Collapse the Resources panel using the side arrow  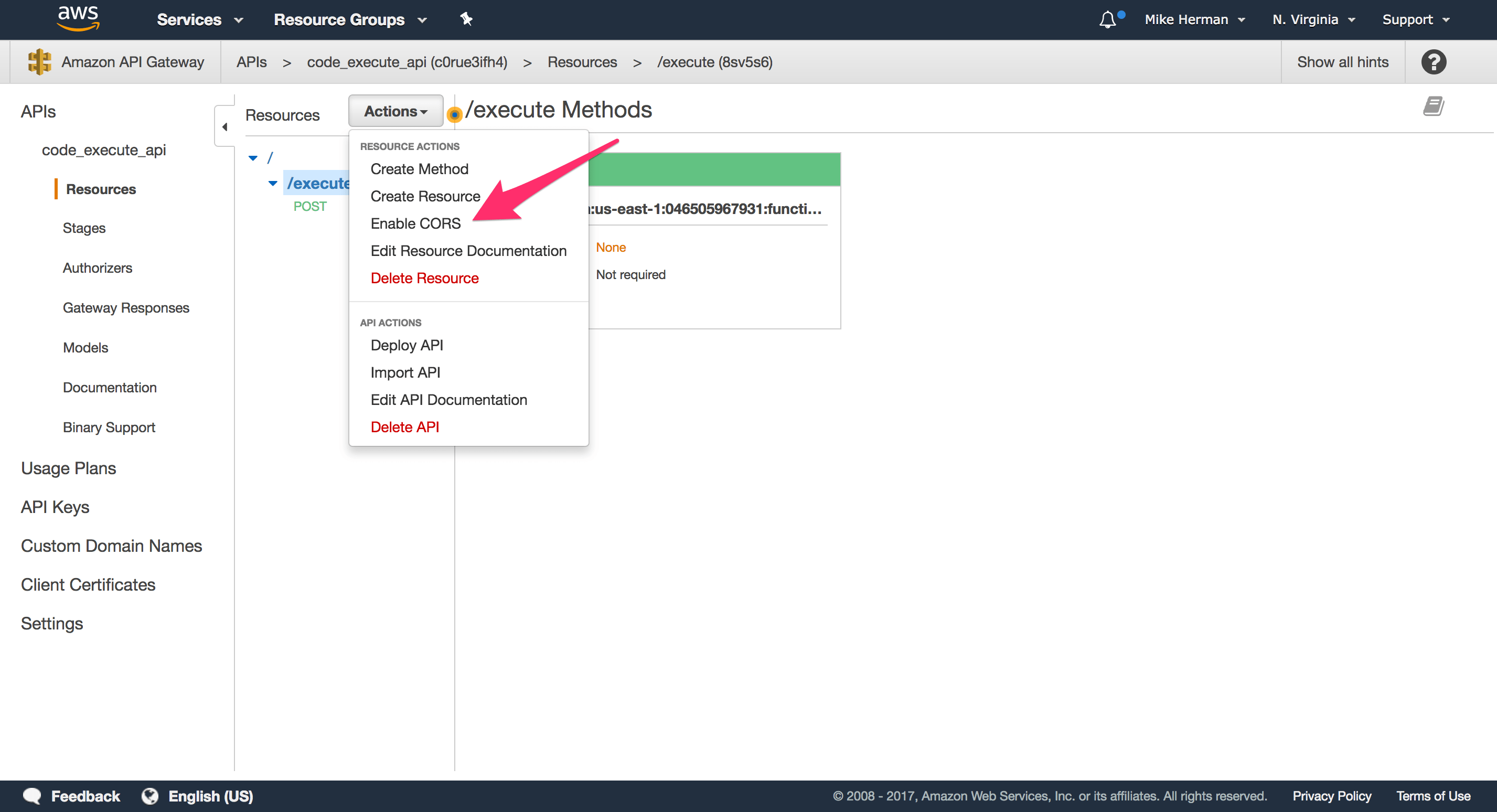[225, 126]
